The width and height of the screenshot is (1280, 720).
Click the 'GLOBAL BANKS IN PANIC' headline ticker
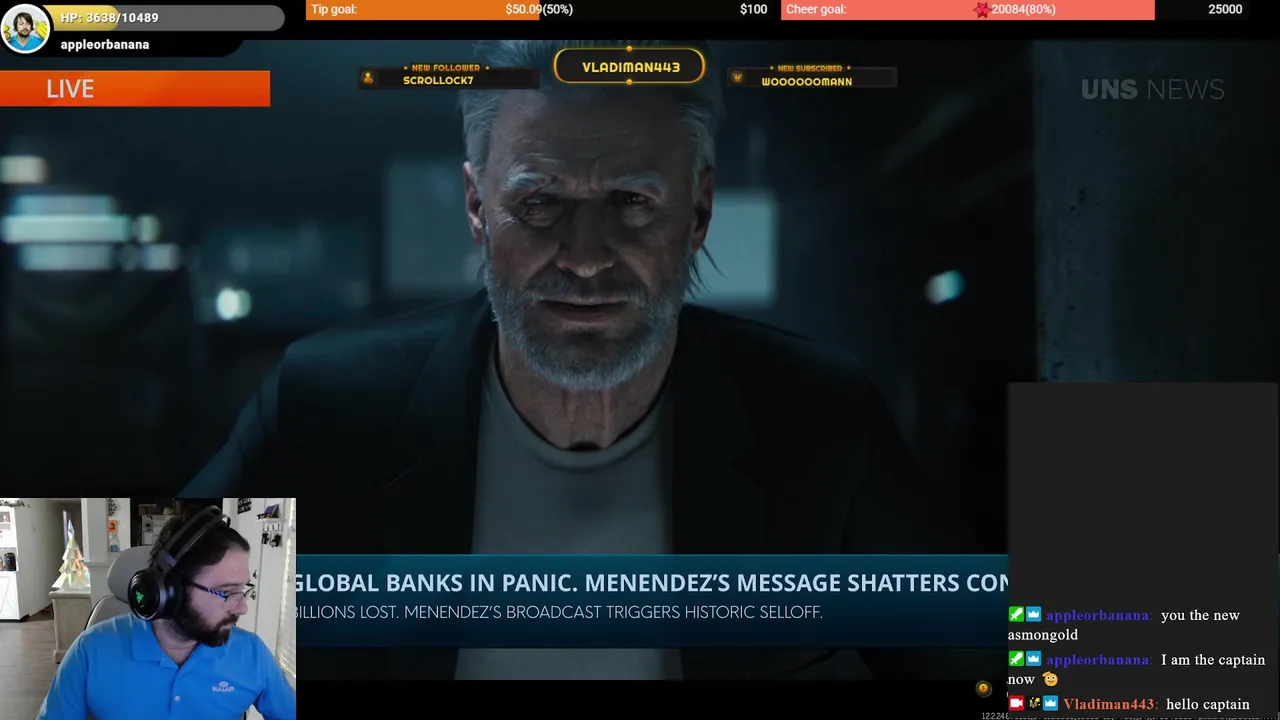pos(651,582)
